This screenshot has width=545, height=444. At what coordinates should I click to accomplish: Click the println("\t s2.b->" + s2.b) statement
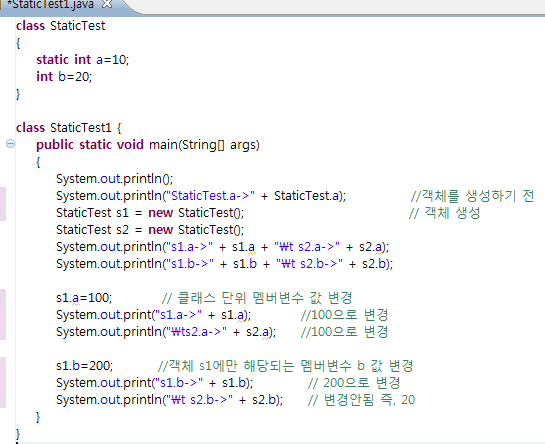coord(170,400)
